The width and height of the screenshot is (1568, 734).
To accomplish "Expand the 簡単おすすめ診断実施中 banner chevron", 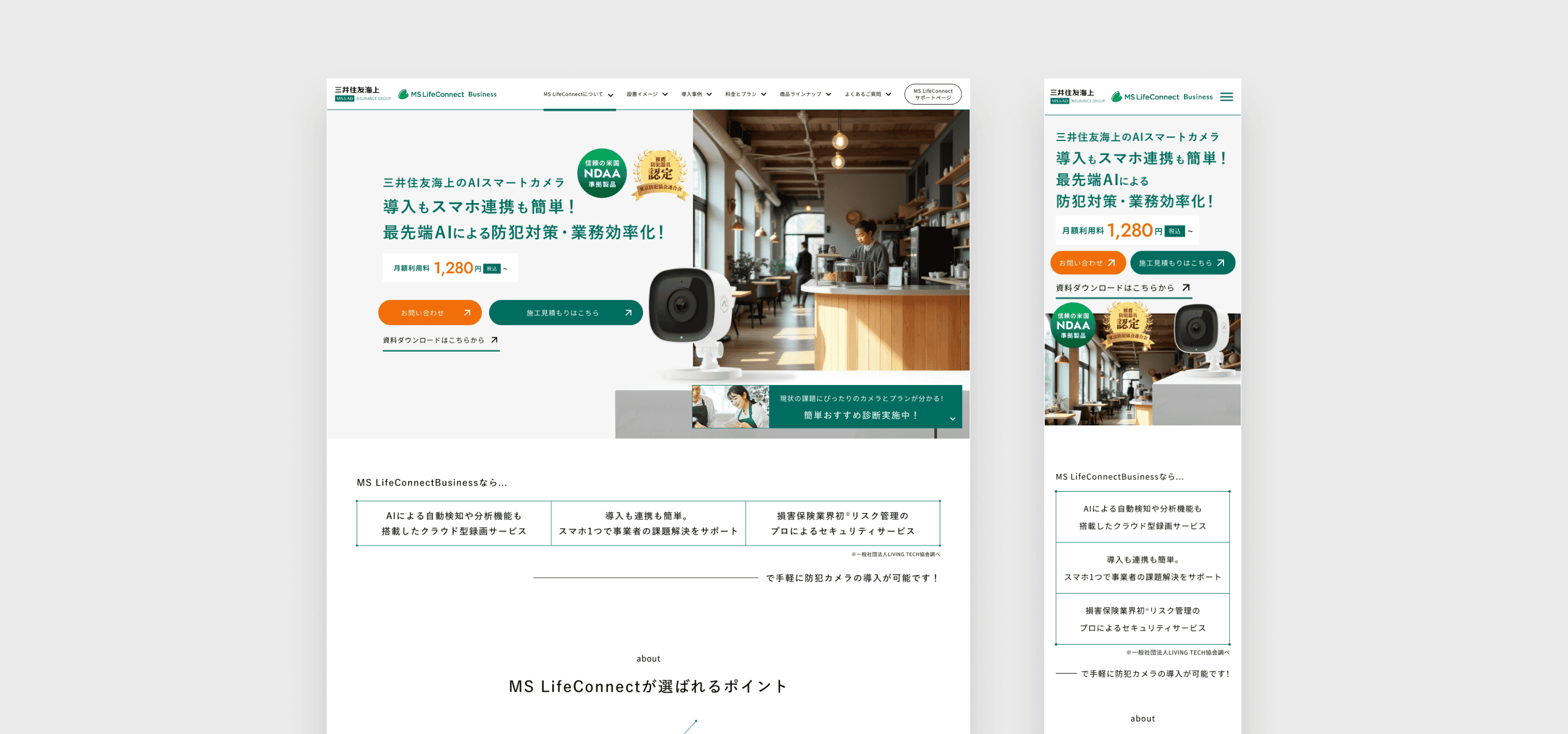I will [x=952, y=419].
